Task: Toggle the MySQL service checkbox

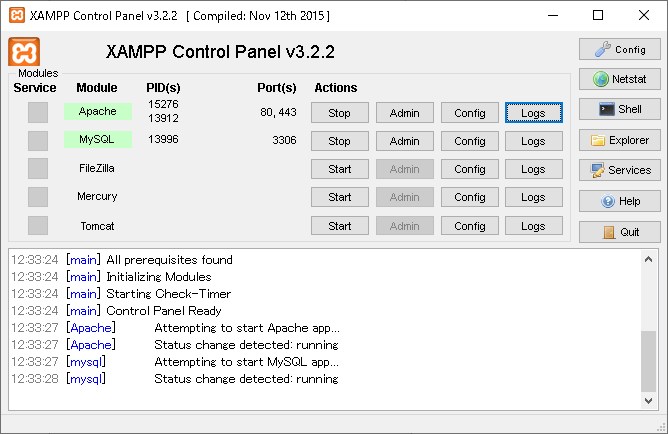Action: (x=38, y=141)
